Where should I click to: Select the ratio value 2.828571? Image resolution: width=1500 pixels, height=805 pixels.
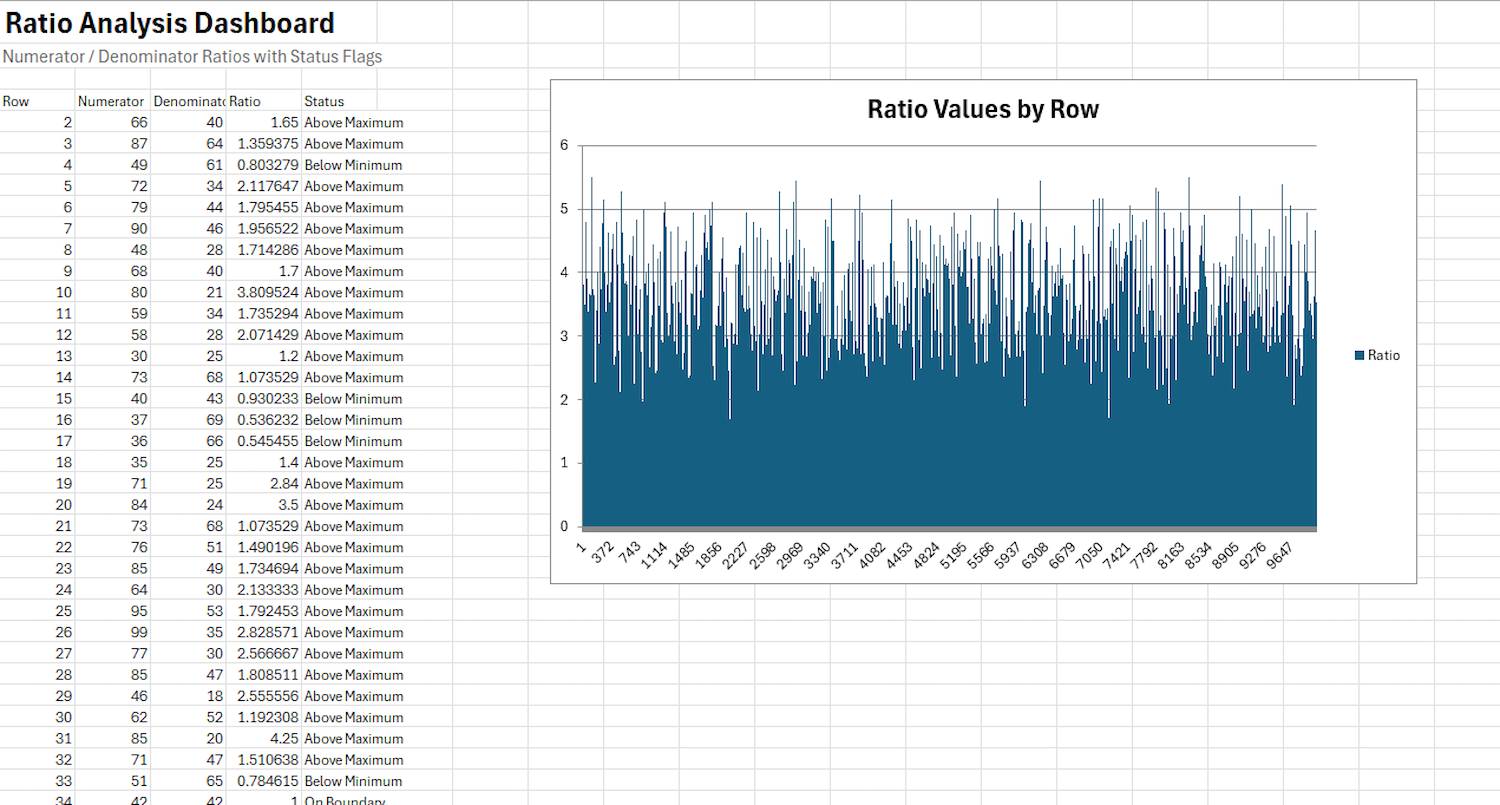pos(264,632)
